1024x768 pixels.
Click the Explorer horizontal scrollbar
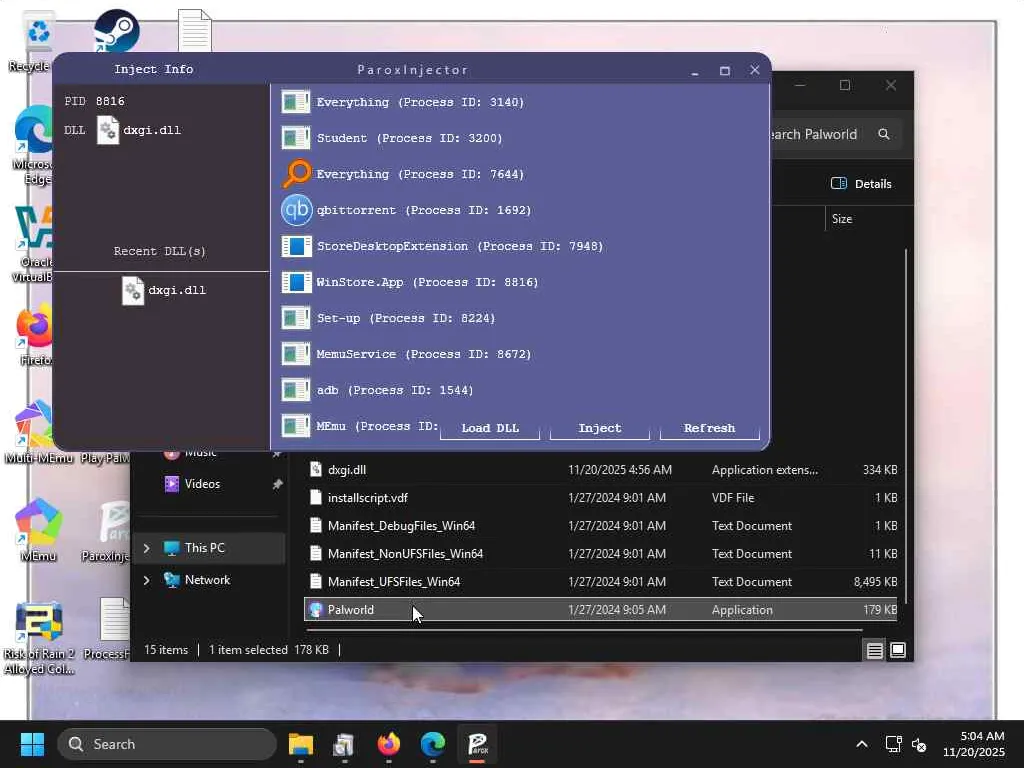pos(584,630)
